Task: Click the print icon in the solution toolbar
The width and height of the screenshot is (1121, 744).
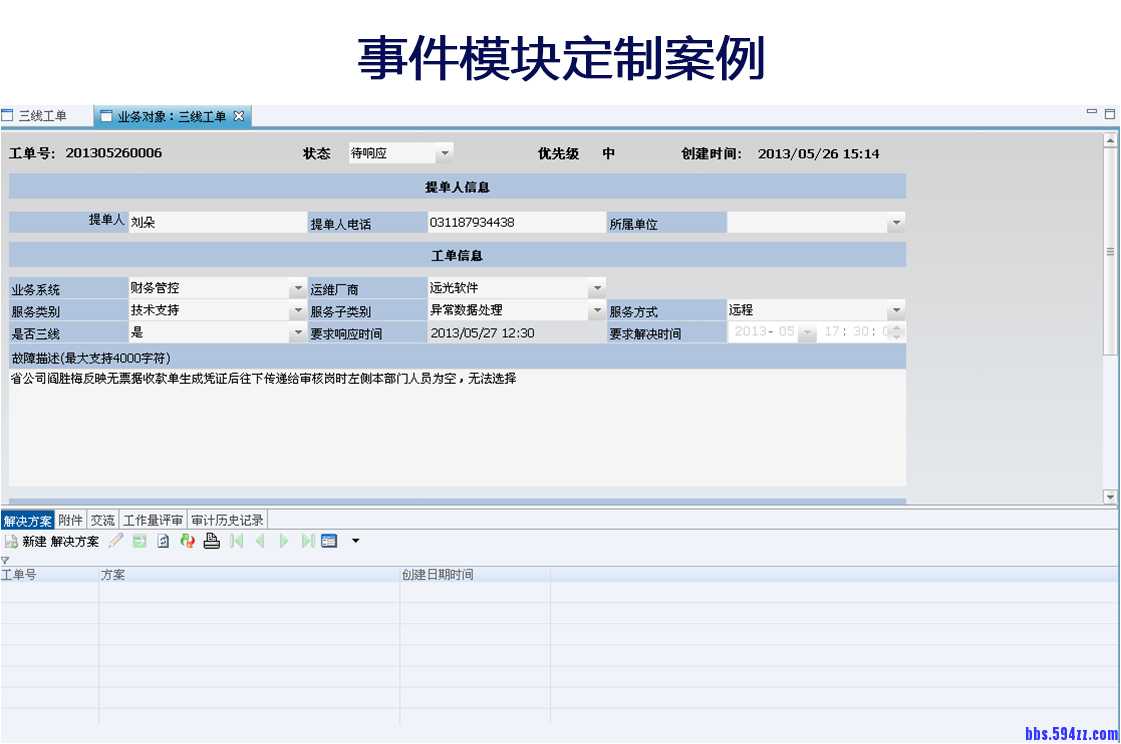Action: click(211, 540)
